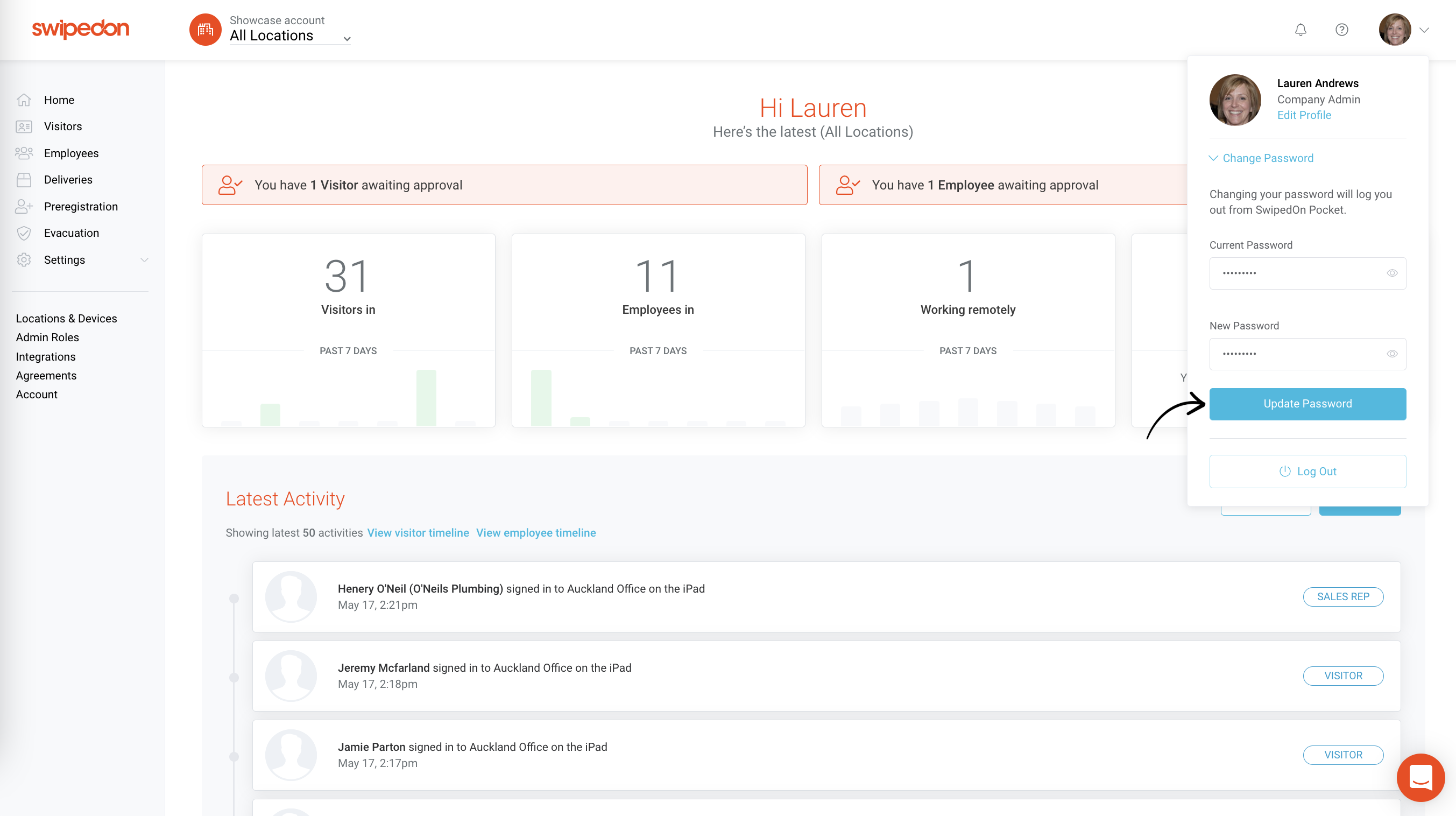Click the Settings gear icon
Viewport: 1456px width, 816px height.
24,259
